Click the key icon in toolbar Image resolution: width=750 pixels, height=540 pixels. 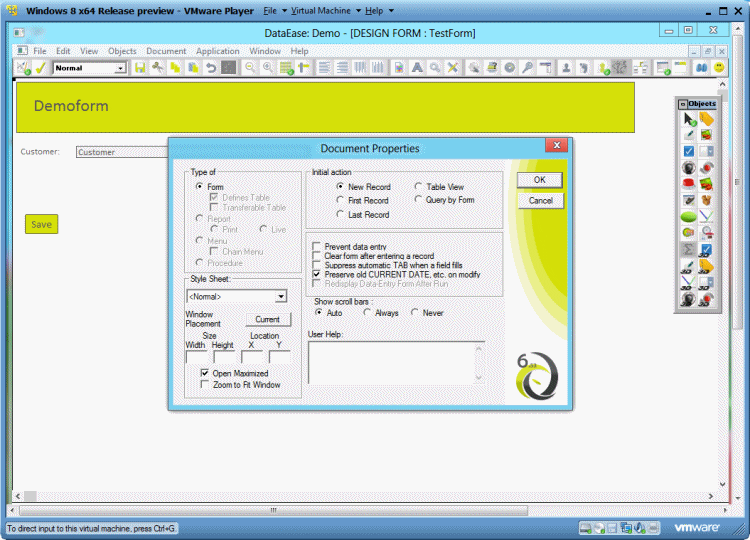pyautogui.click(x=527, y=68)
